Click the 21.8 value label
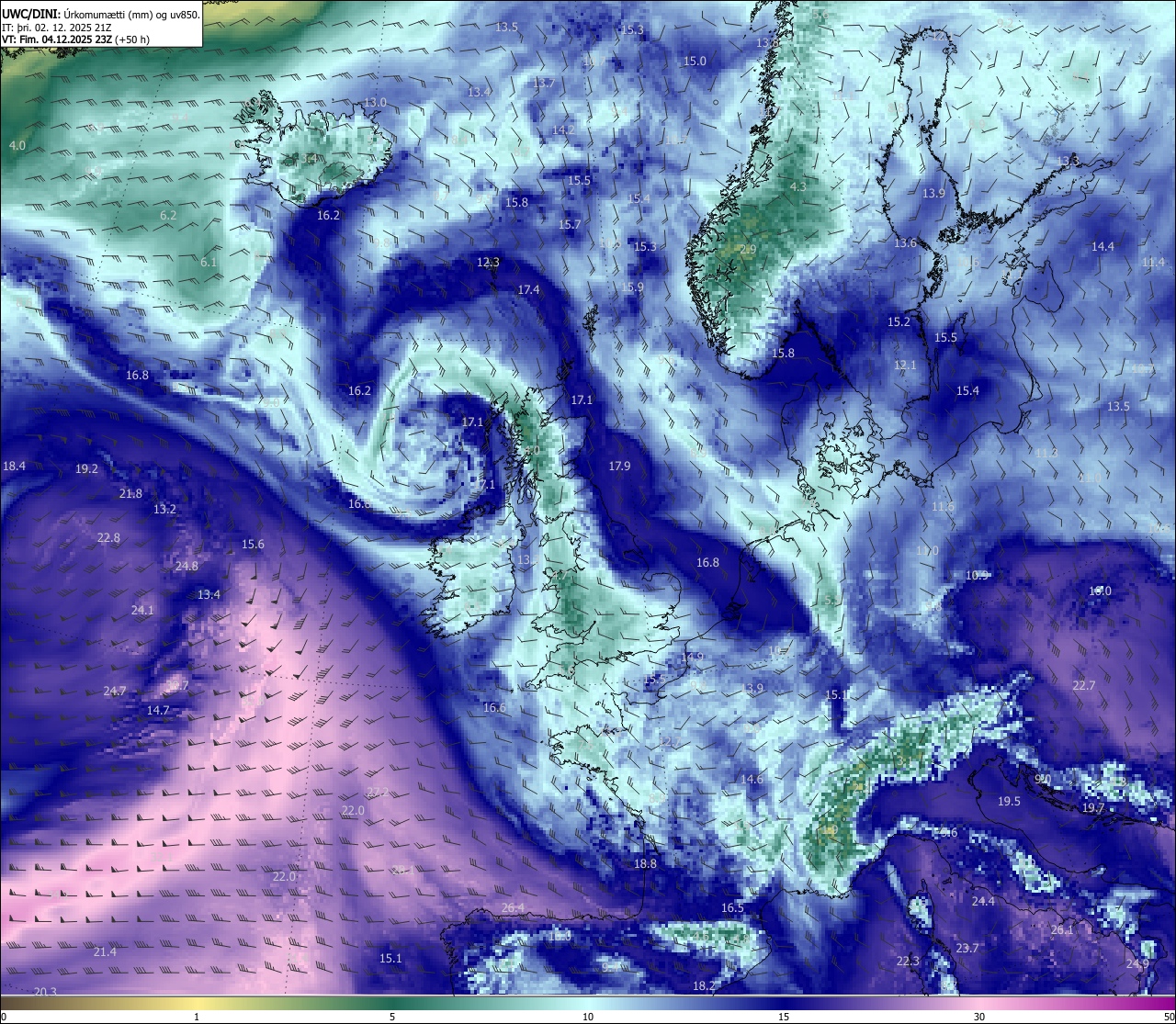The height and width of the screenshot is (1024, 1176). 130,494
